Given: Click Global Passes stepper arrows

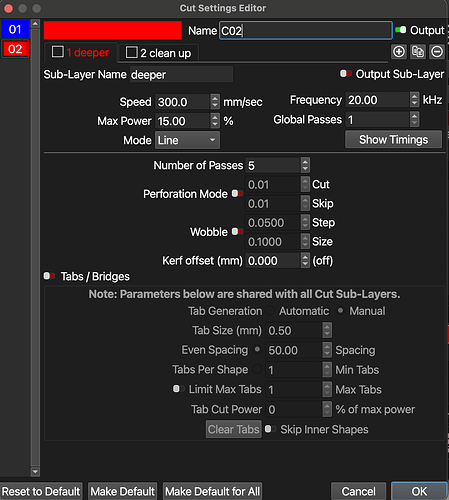Looking at the screenshot, I should pyautogui.click(x=414, y=119).
